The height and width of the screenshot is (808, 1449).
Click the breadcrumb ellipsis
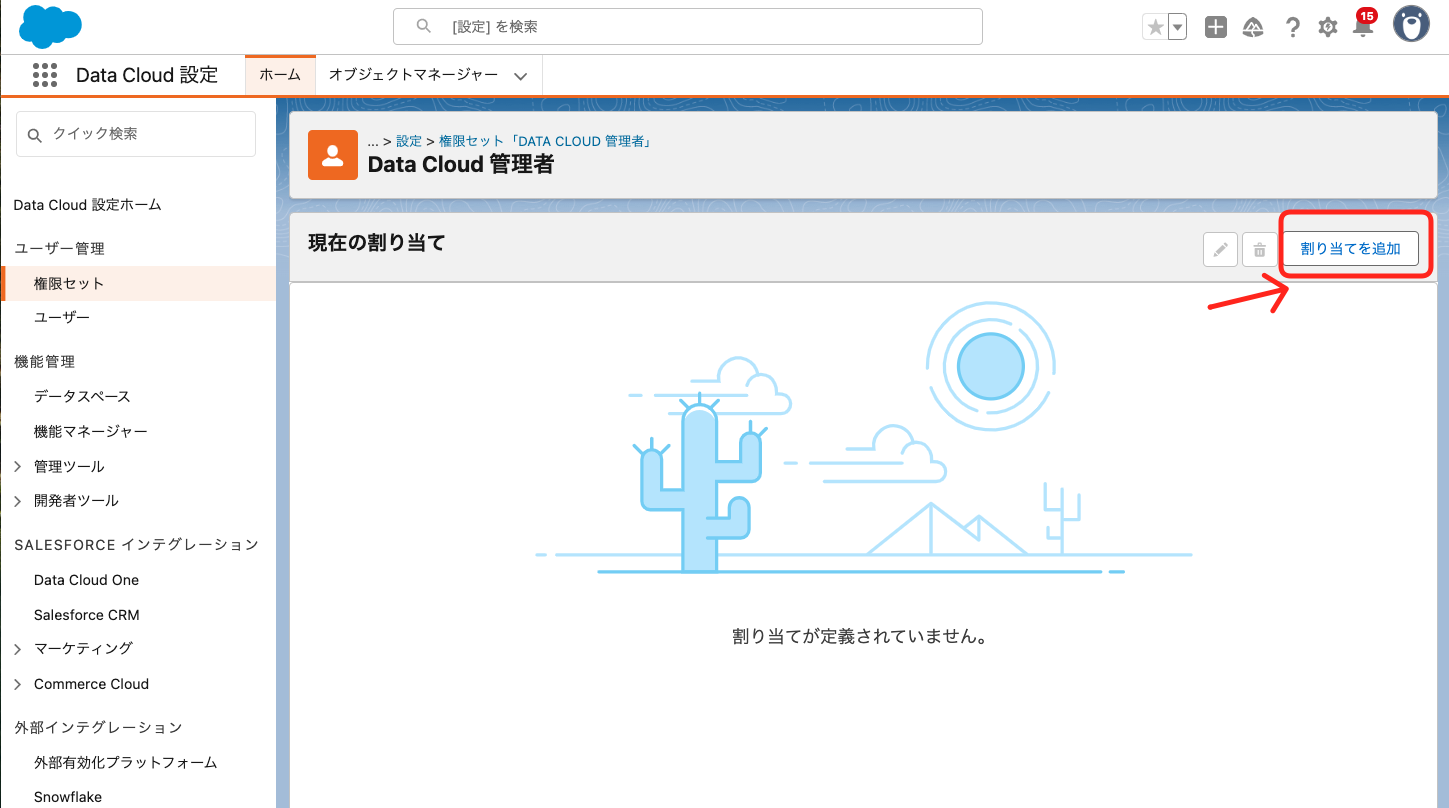[x=373, y=142]
